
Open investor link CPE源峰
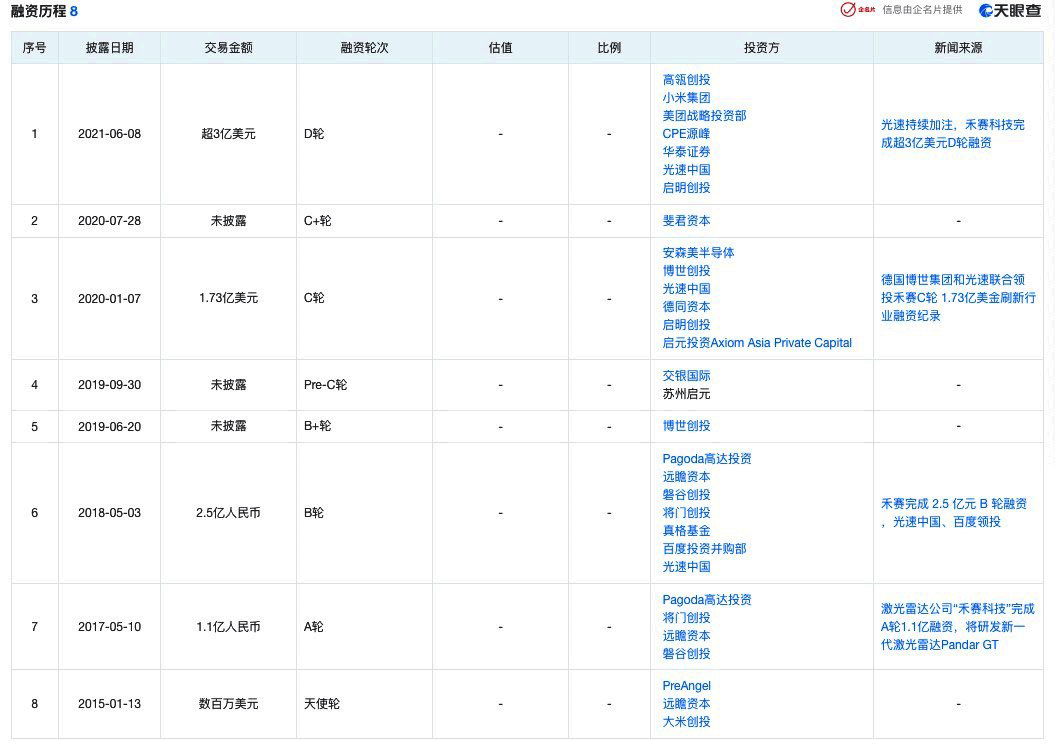(x=686, y=134)
